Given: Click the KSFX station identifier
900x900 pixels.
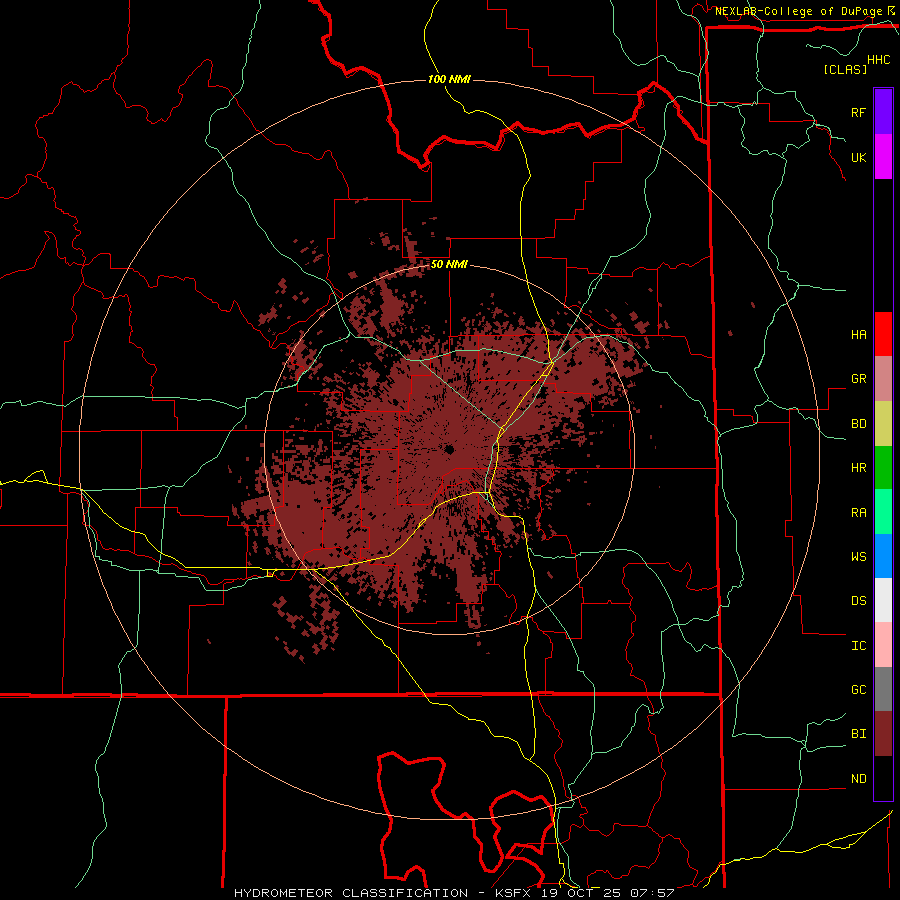Looking at the screenshot, I should point(515,893).
